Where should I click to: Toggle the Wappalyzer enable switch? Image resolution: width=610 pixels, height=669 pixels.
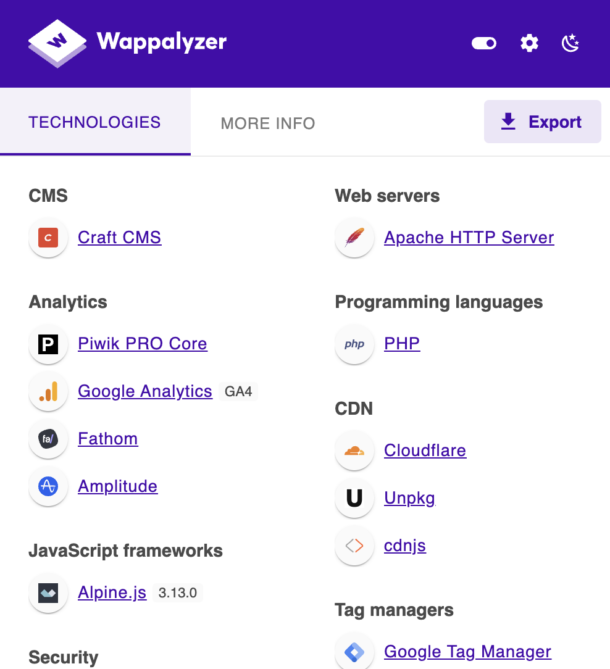(484, 43)
